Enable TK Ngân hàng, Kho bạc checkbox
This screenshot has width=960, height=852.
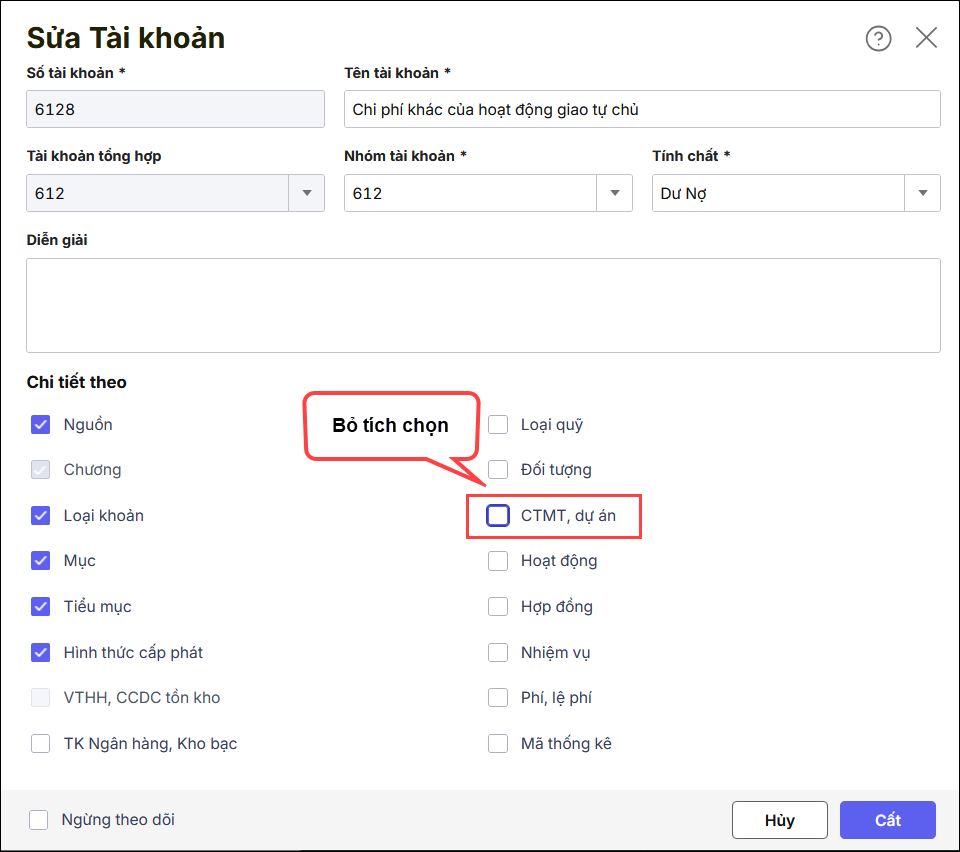(x=41, y=744)
